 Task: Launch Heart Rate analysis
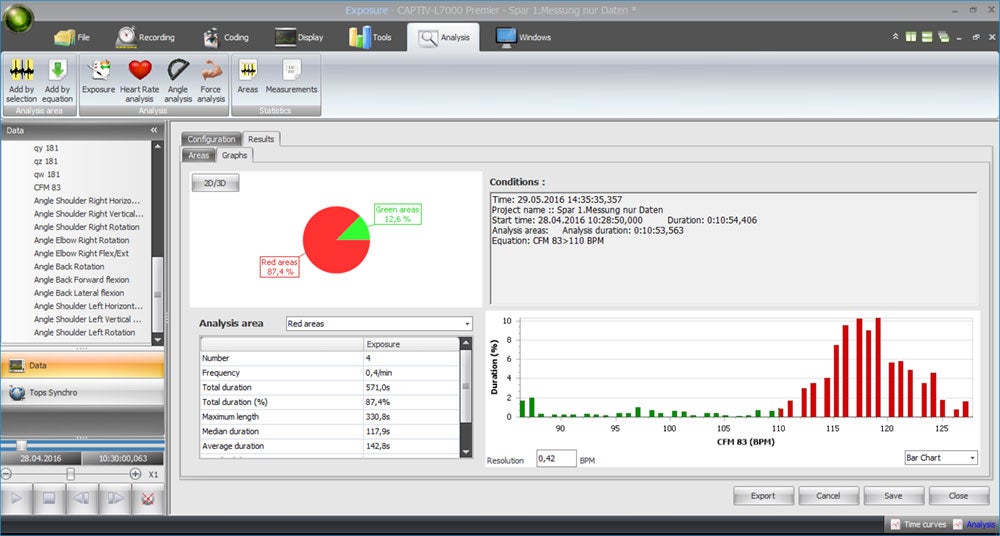(140, 72)
